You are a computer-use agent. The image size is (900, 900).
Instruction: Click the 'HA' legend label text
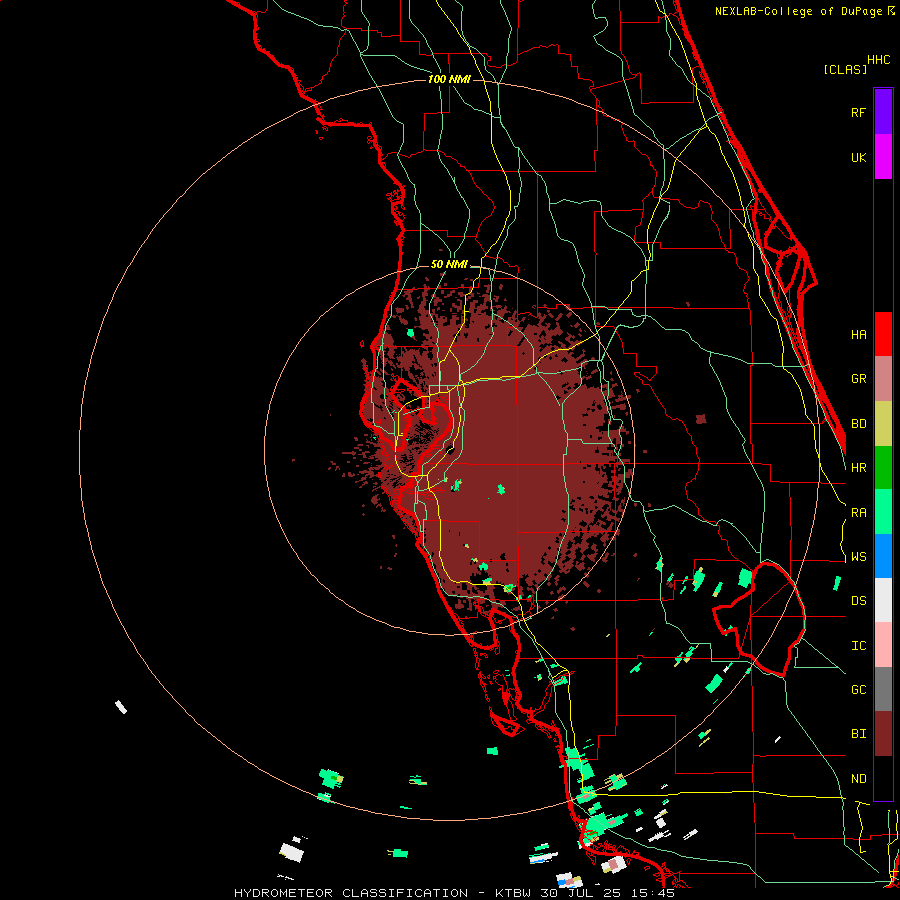coord(858,335)
